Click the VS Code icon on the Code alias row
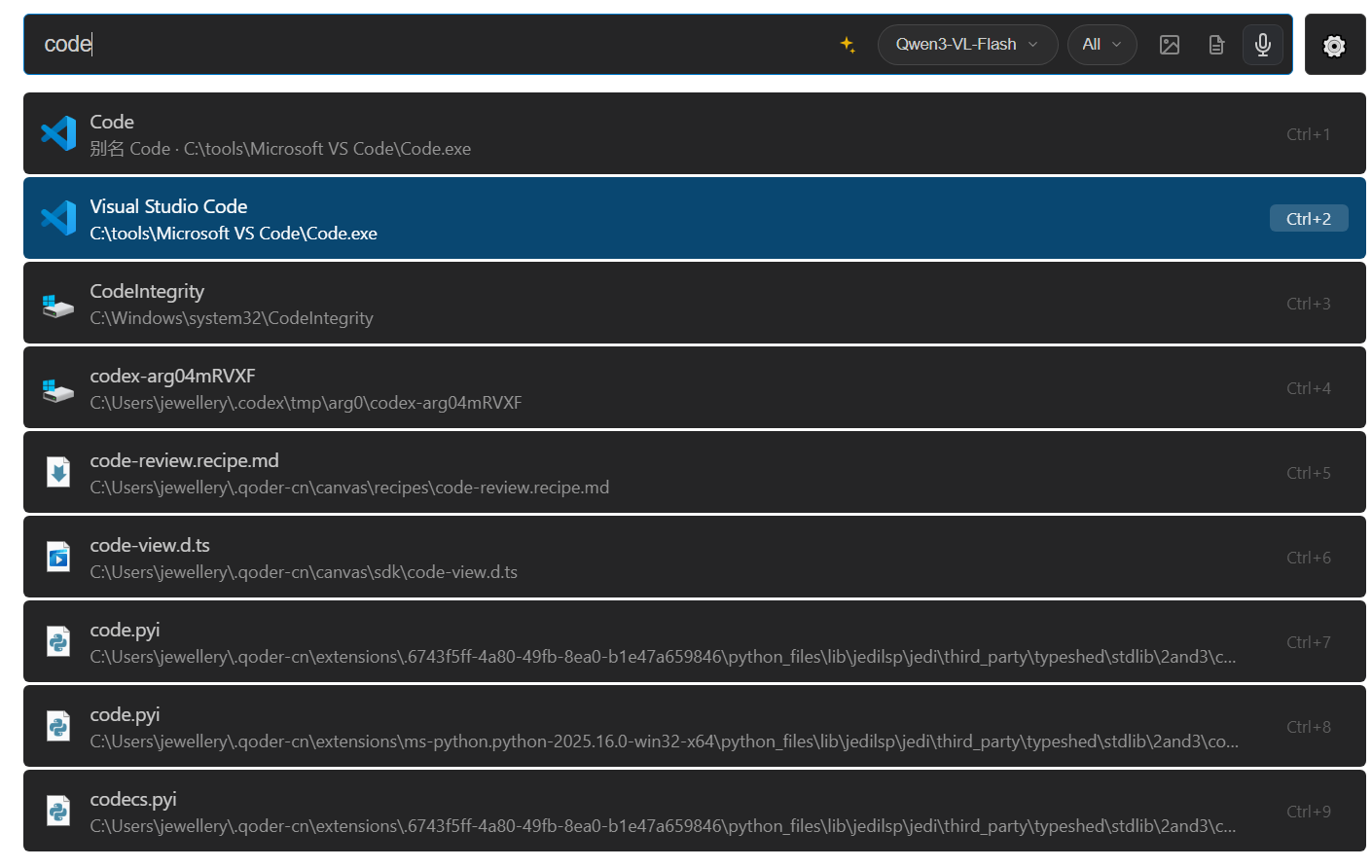Viewport: 1372px width, 868px height. click(x=58, y=133)
